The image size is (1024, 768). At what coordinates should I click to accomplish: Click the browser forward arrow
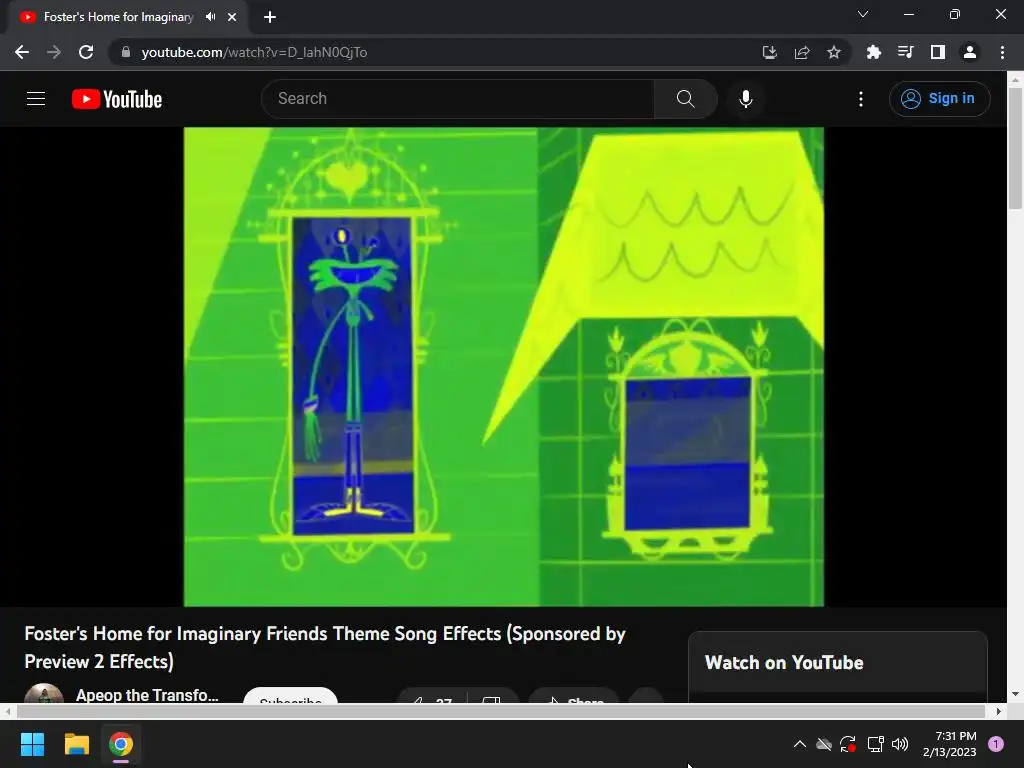(54, 52)
